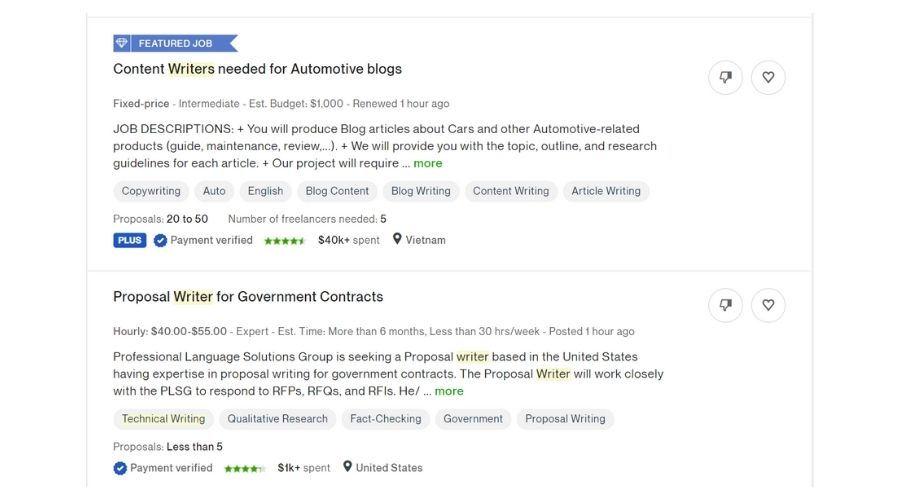The height and width of the screenshot is (500, 900).
Task: Click the Fact-Checking tag
Action: [x=385, y=419]
